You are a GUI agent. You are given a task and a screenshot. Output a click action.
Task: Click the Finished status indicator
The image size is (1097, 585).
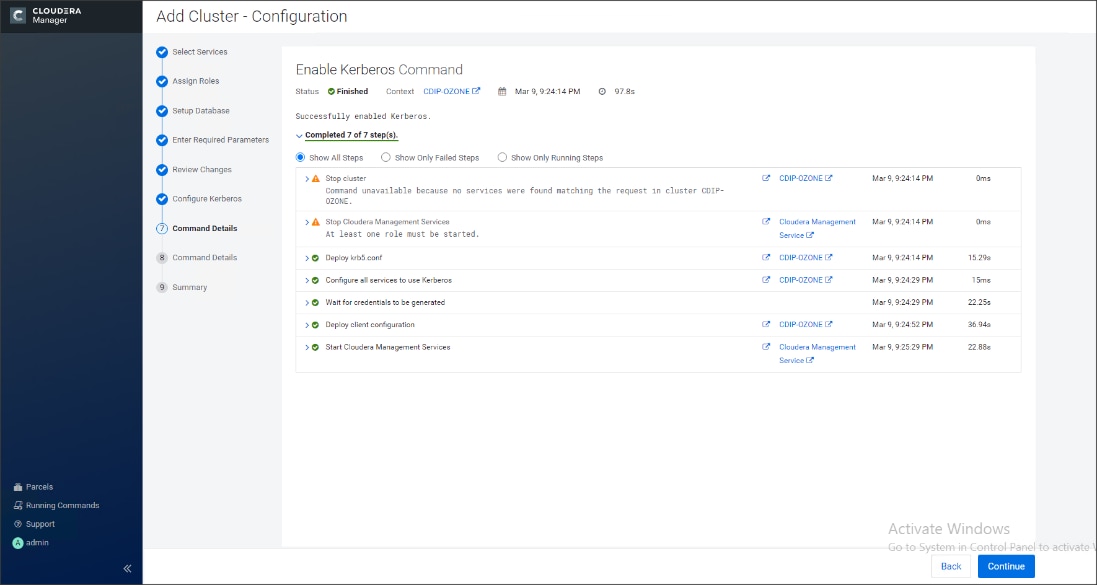click(x=346, y=90)
